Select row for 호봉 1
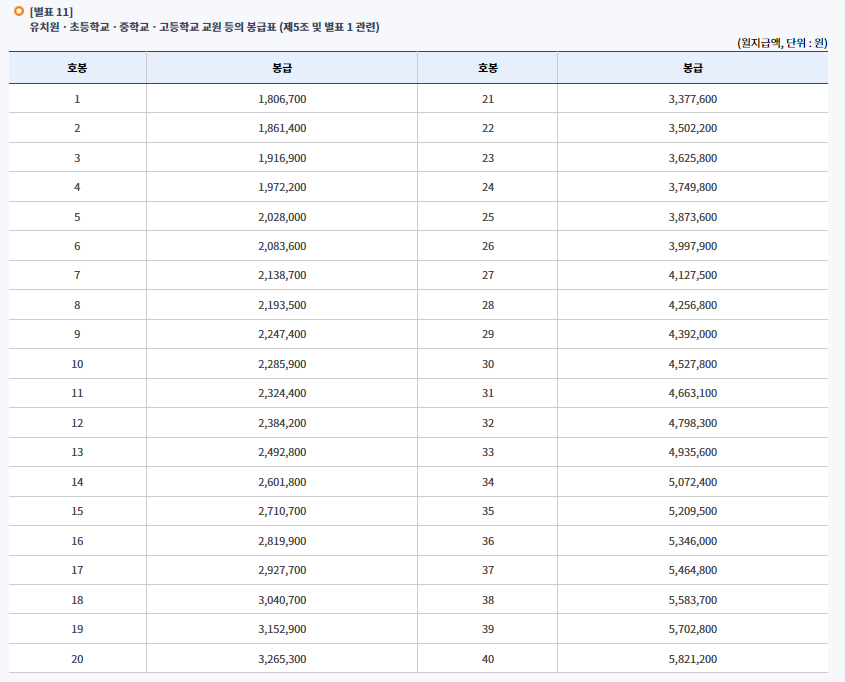The width and height of the screenshot is (845, 682). 76,98
